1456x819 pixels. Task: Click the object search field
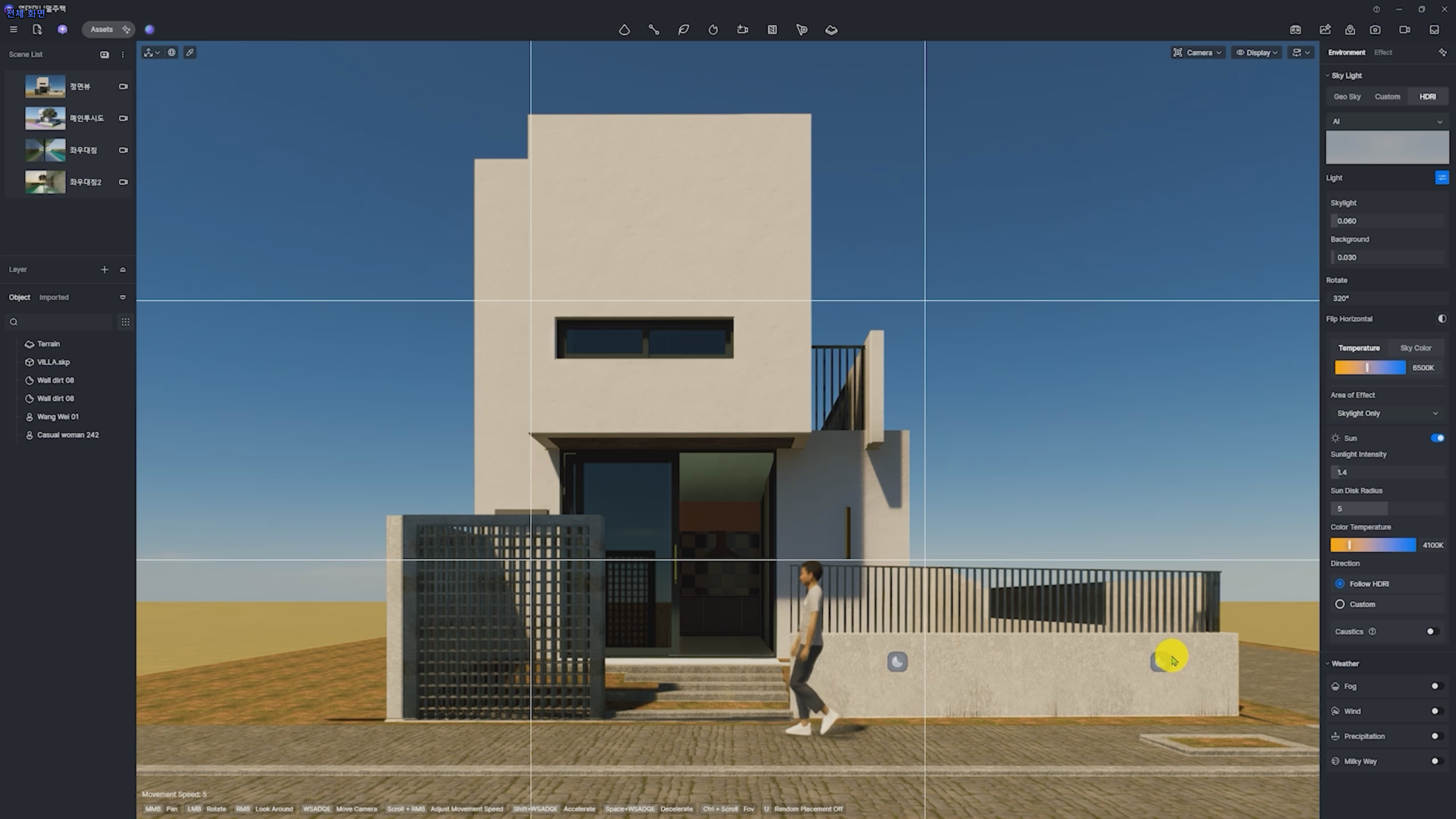[x=59, y=322]
